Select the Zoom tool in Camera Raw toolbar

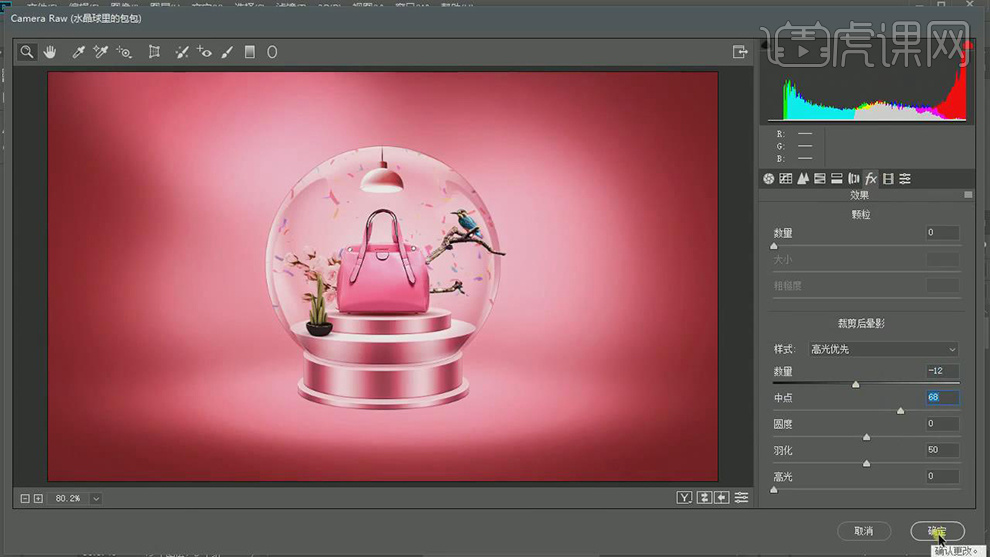click(x=27, y=52)
